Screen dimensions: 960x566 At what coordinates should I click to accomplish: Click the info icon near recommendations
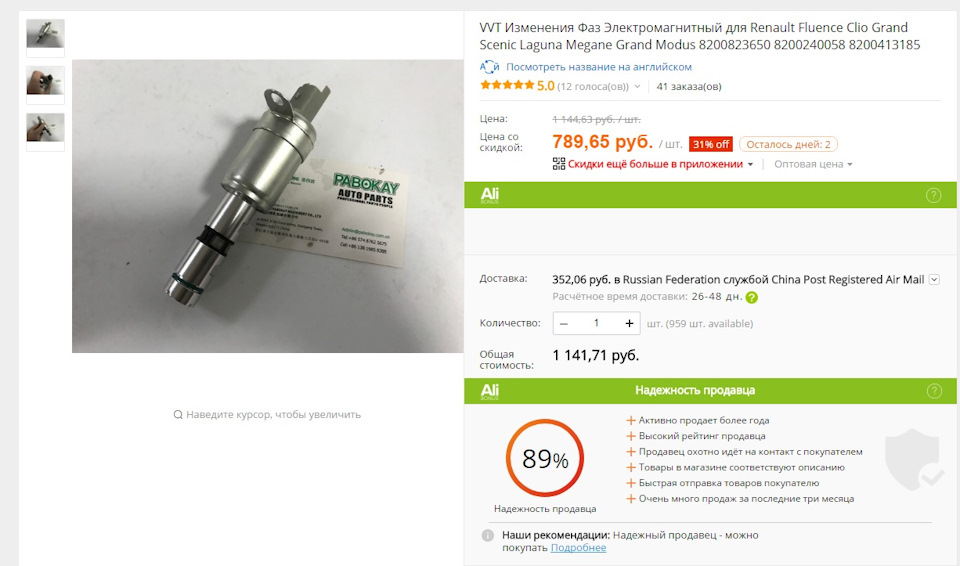(487, 535)
